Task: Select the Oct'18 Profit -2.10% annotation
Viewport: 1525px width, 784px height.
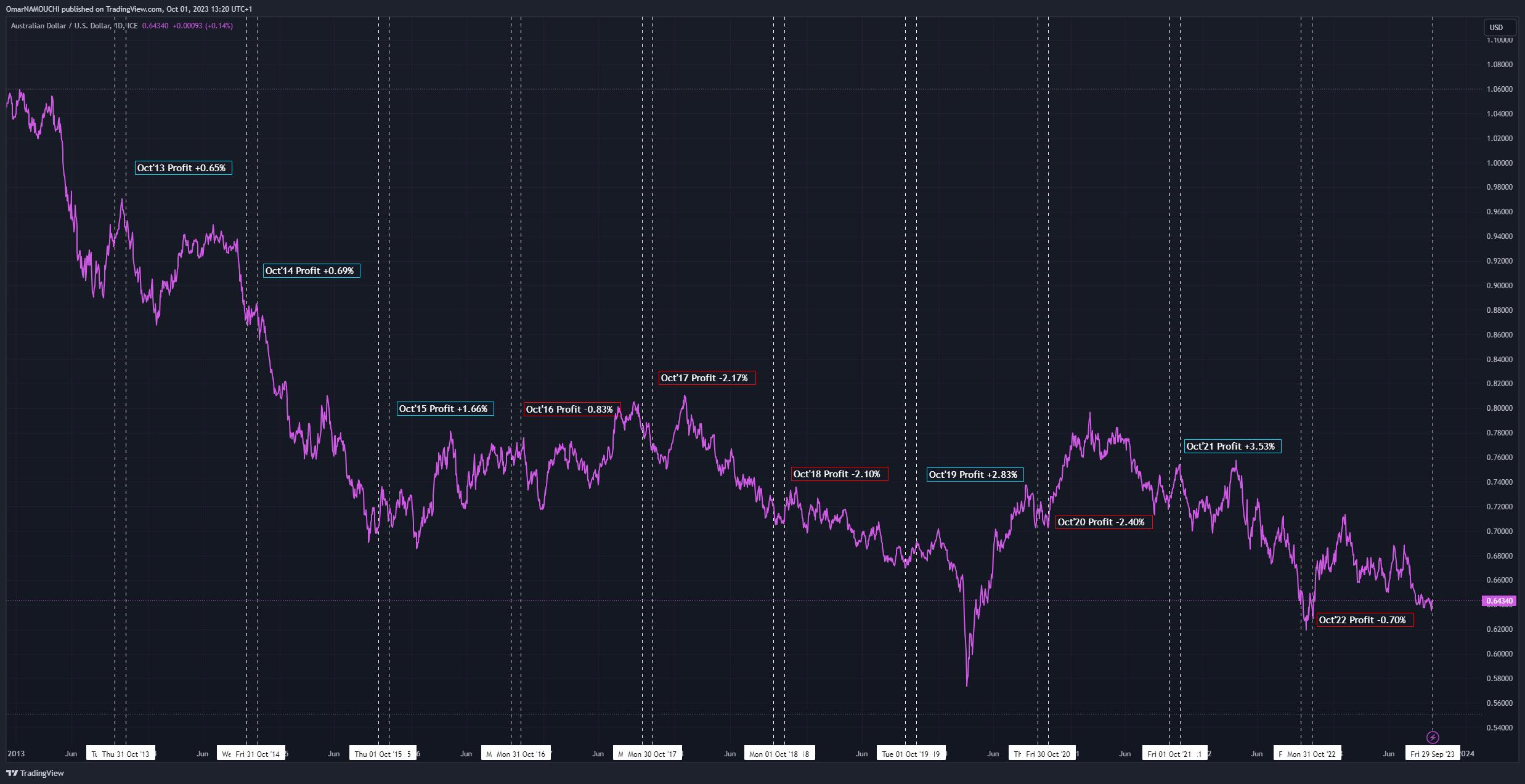Action: [840, 474]
